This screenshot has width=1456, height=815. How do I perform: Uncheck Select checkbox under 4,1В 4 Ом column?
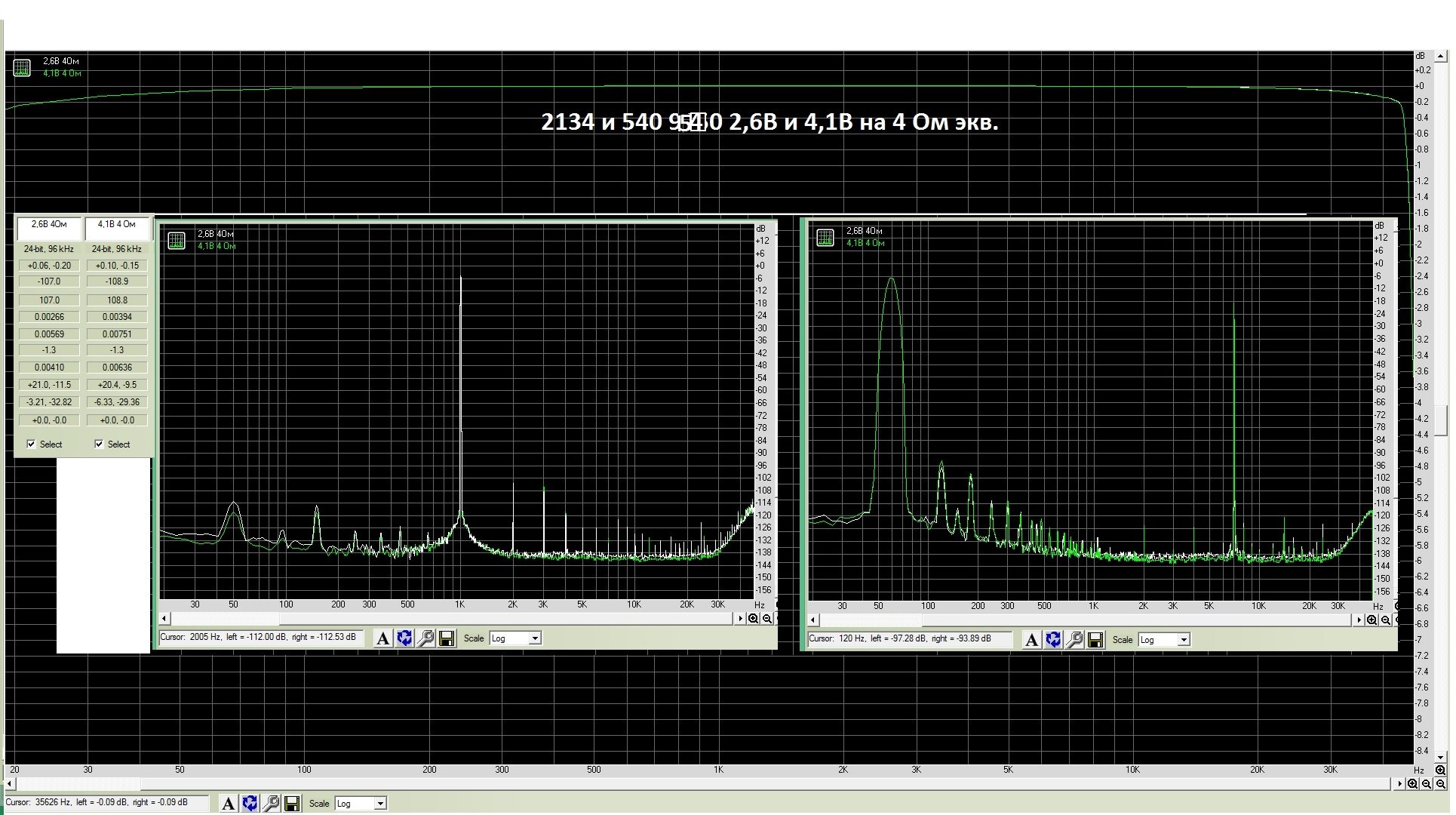(99, 444)
